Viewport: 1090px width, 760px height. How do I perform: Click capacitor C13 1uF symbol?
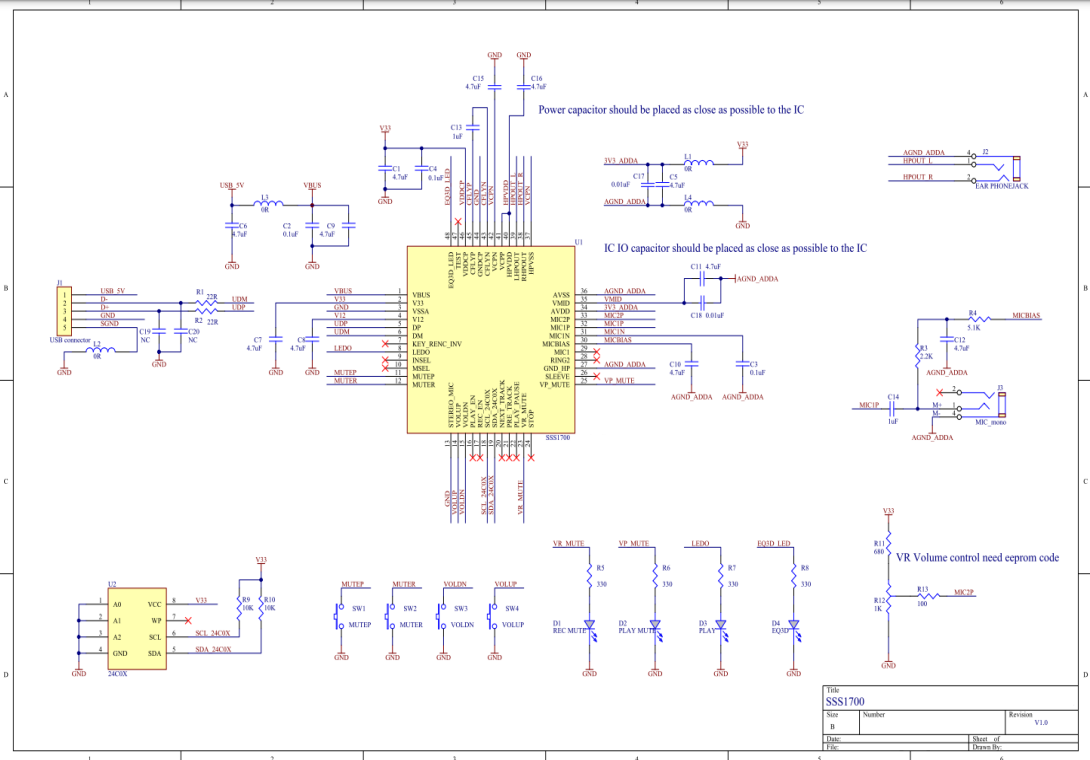473,127
